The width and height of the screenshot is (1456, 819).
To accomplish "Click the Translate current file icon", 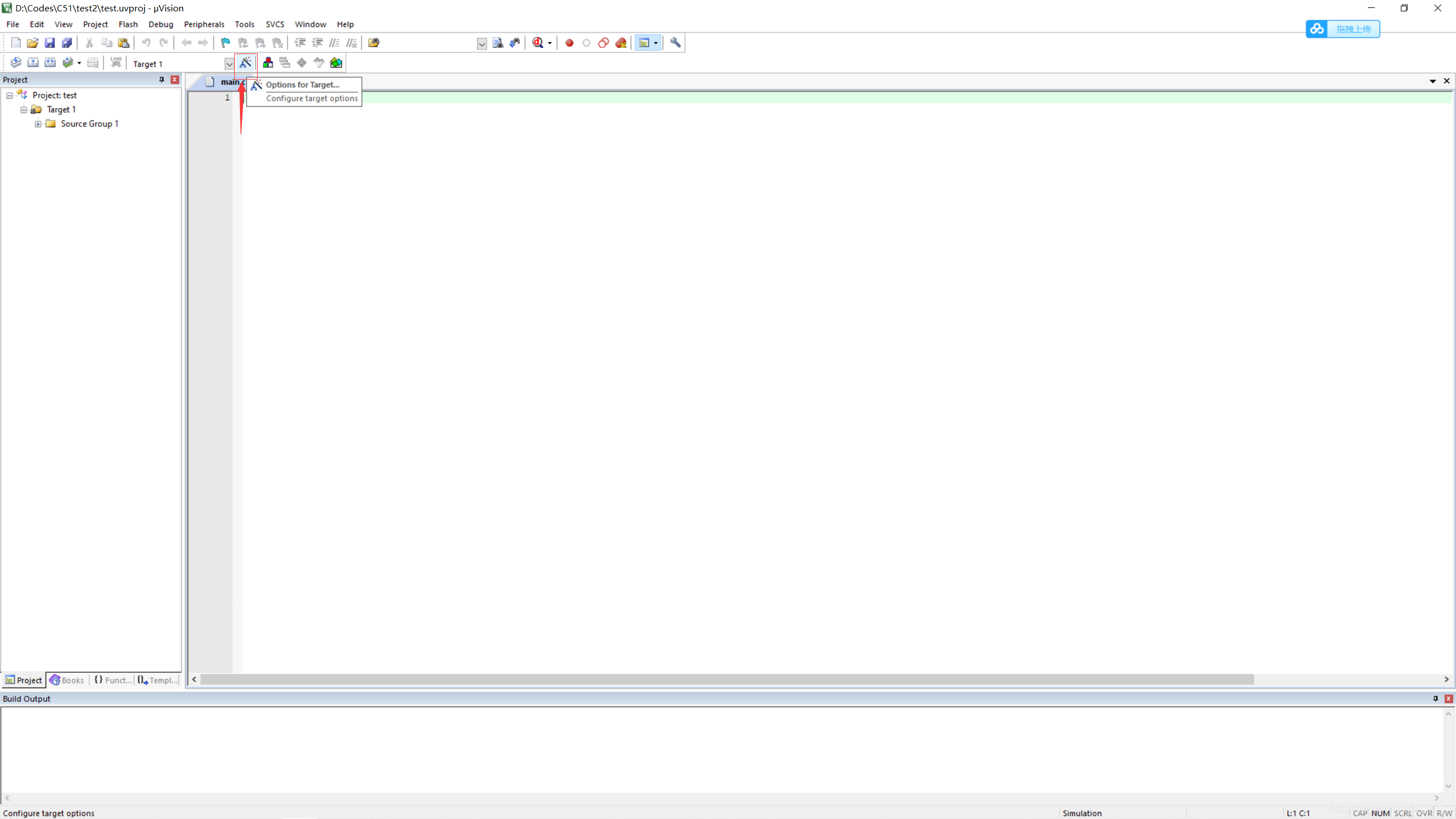I will (x=16, y=63).
